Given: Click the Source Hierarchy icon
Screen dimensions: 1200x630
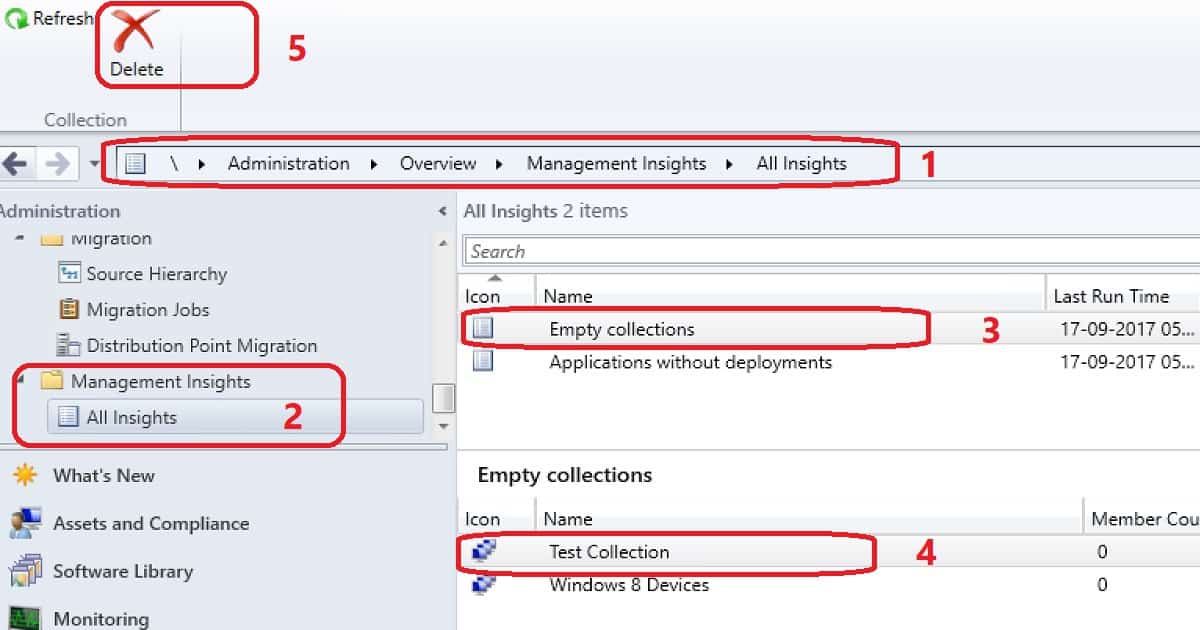Looking at the screenshot, I should (x=69, y=273).
